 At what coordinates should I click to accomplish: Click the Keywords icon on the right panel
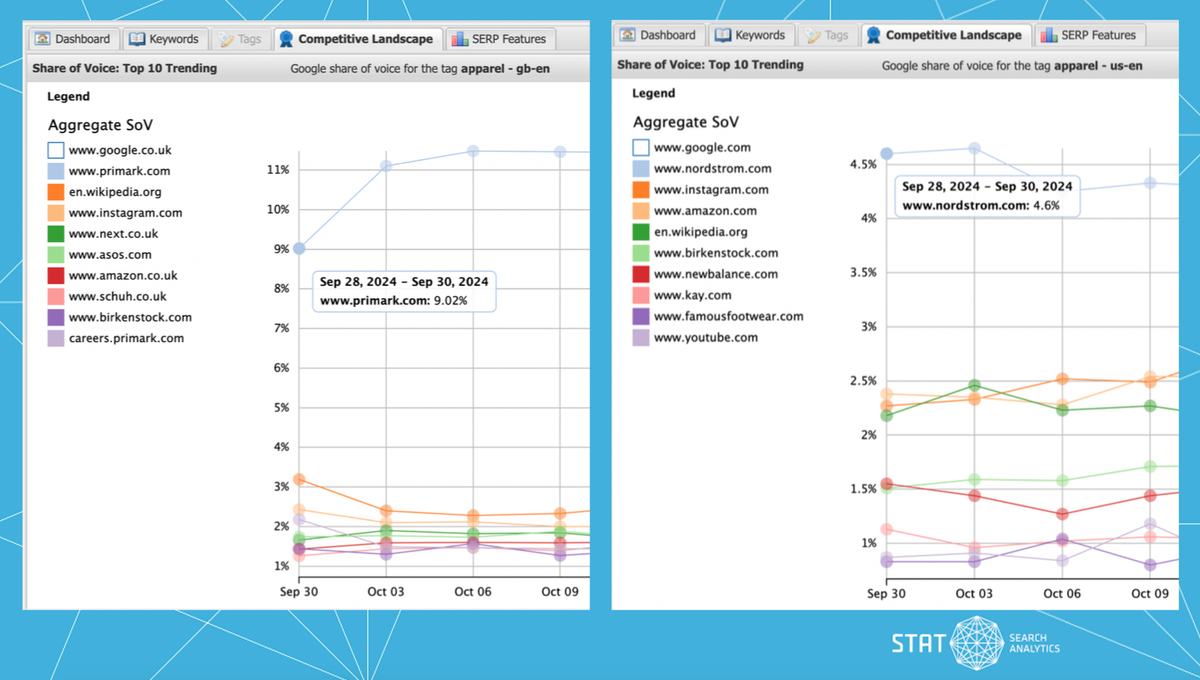coord(722,34)
